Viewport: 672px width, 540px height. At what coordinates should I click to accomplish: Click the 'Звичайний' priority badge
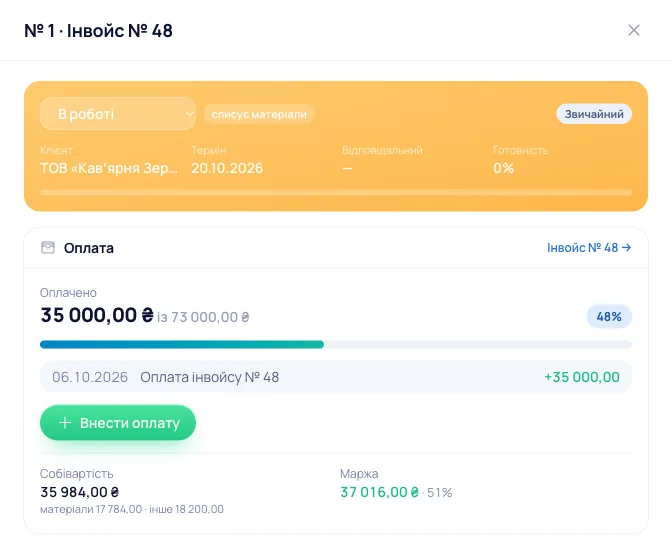pos(594,114)
